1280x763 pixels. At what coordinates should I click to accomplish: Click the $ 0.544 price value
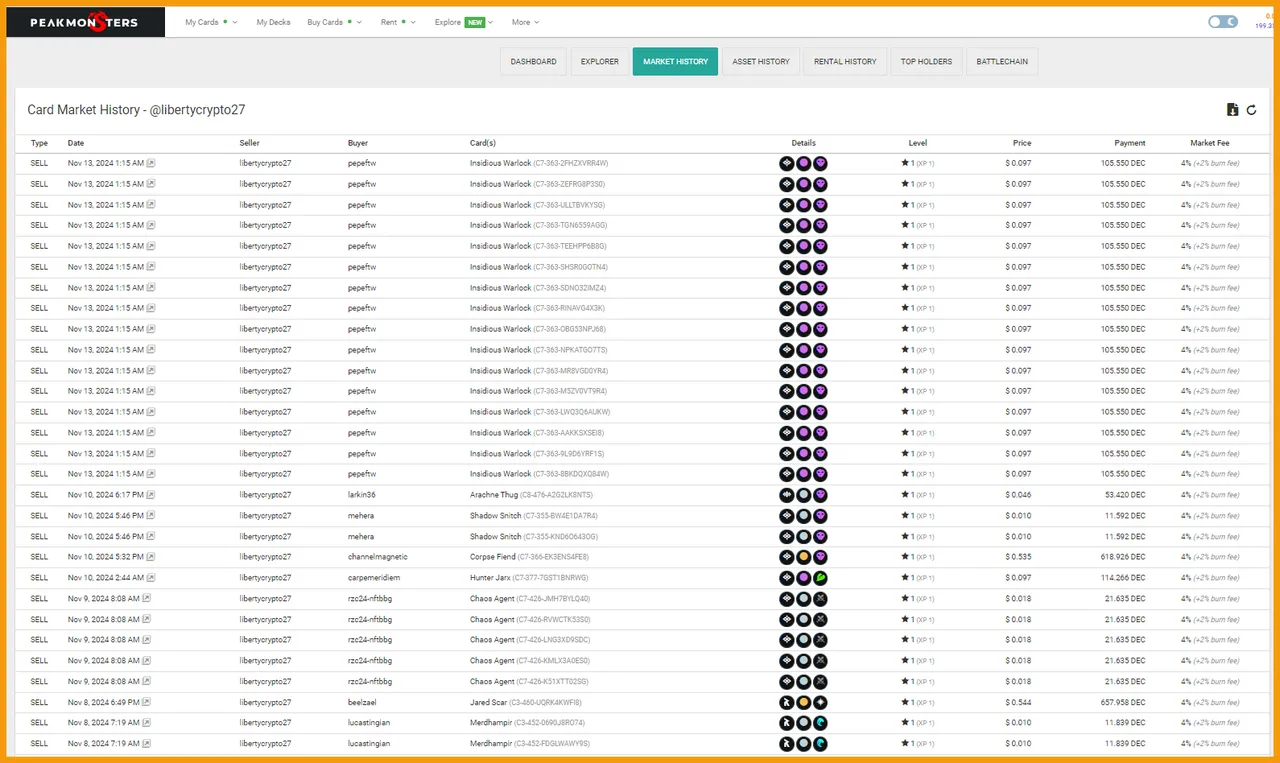coord(1019,702)
